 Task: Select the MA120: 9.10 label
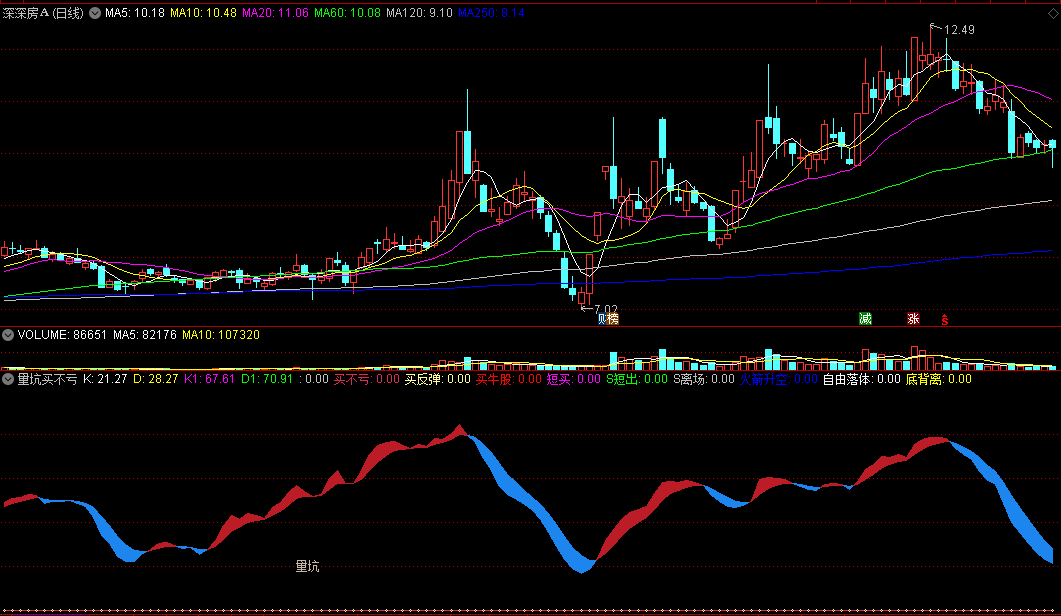[419, 13]
